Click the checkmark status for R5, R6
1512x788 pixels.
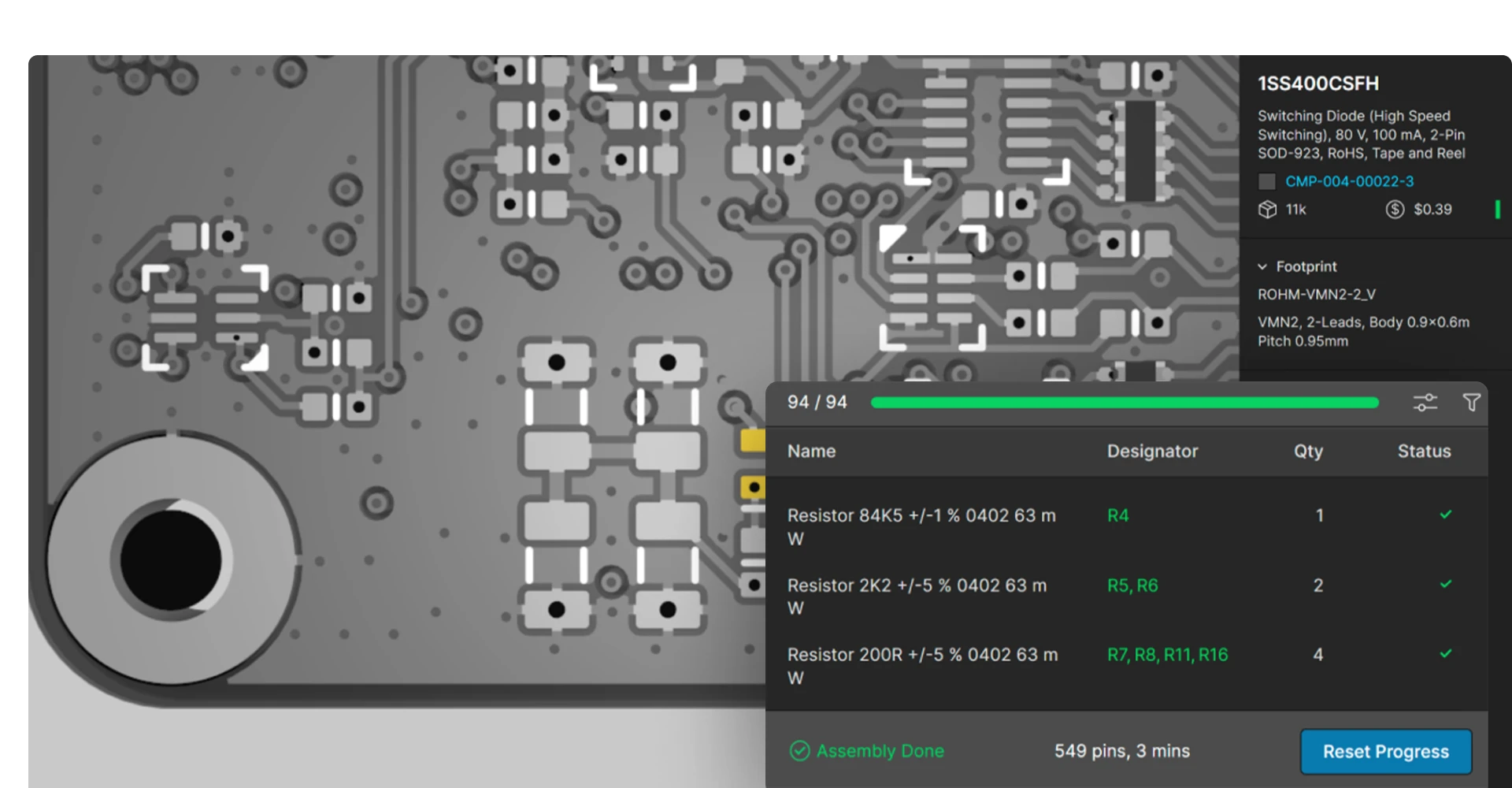tap(1446, 584)
